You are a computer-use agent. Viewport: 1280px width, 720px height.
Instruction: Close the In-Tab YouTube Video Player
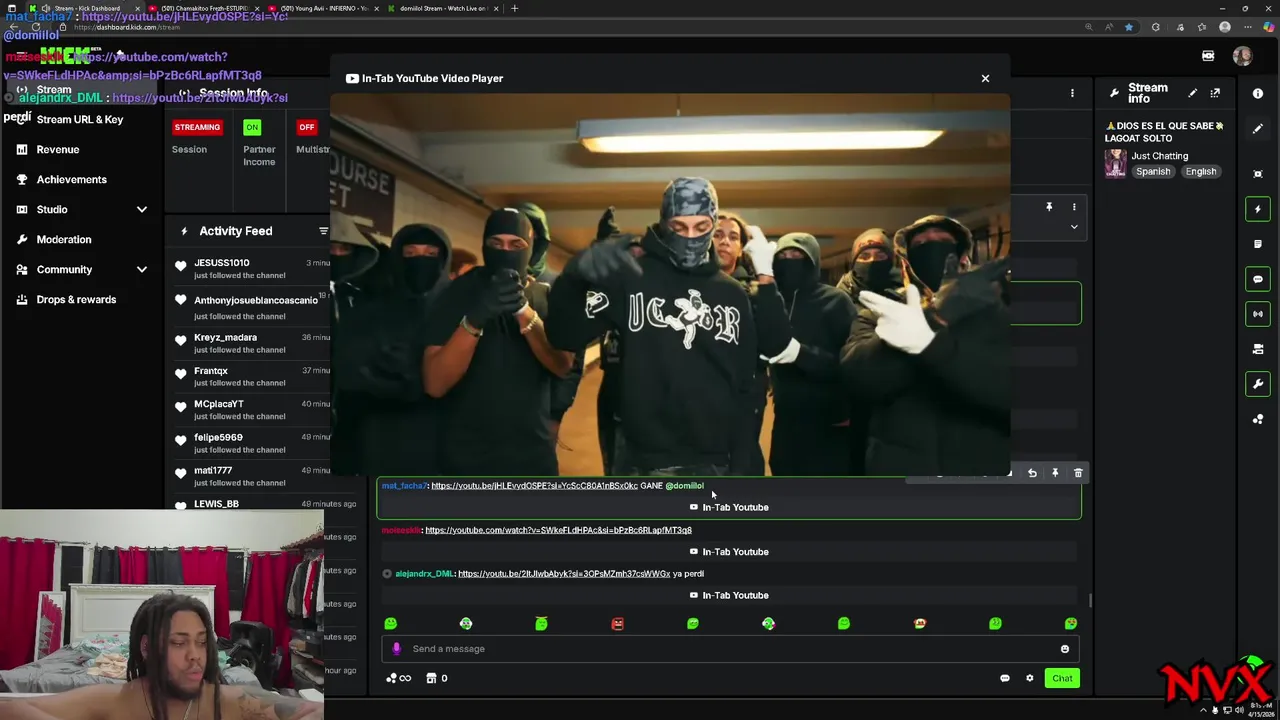pyautogui.click(x=985, y=78)
